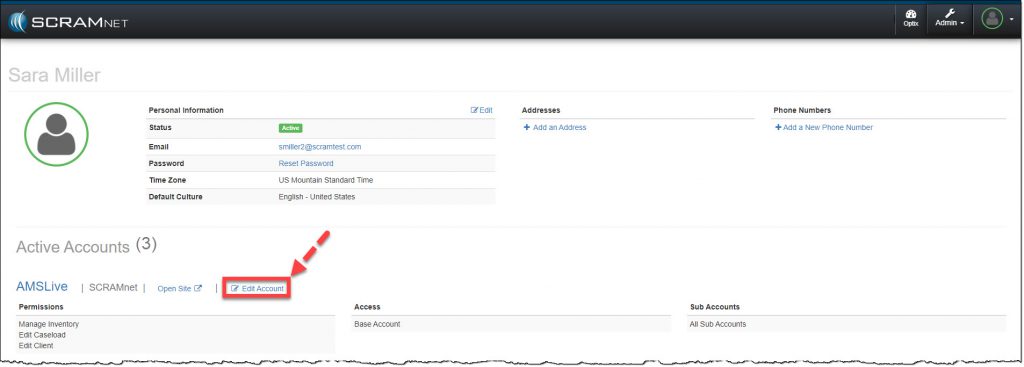Click Add a New Phone Number

click(824, 127)
